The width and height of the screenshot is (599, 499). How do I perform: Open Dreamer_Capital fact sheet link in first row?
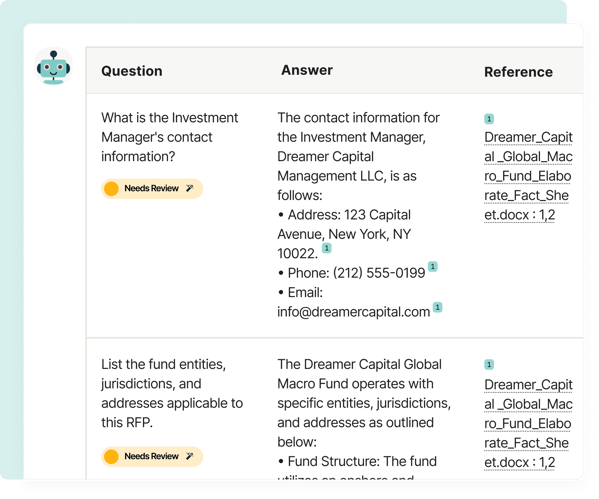tap(528, 176)
